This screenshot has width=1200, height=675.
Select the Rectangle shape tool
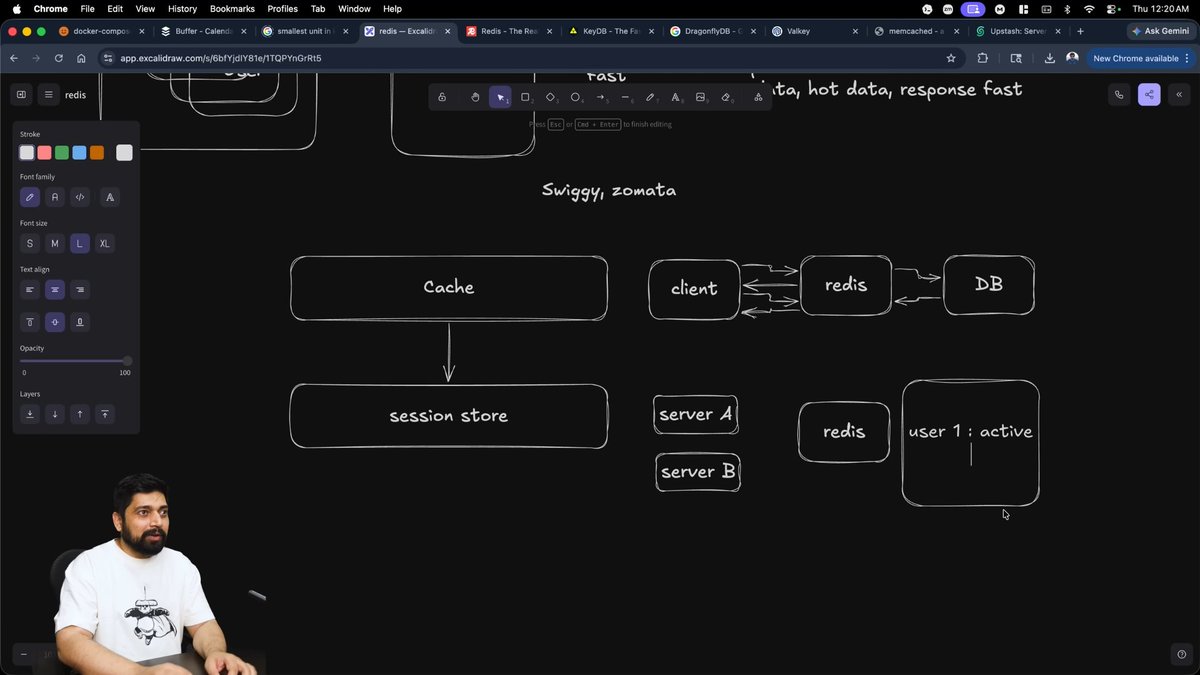[x=525, y=97]
